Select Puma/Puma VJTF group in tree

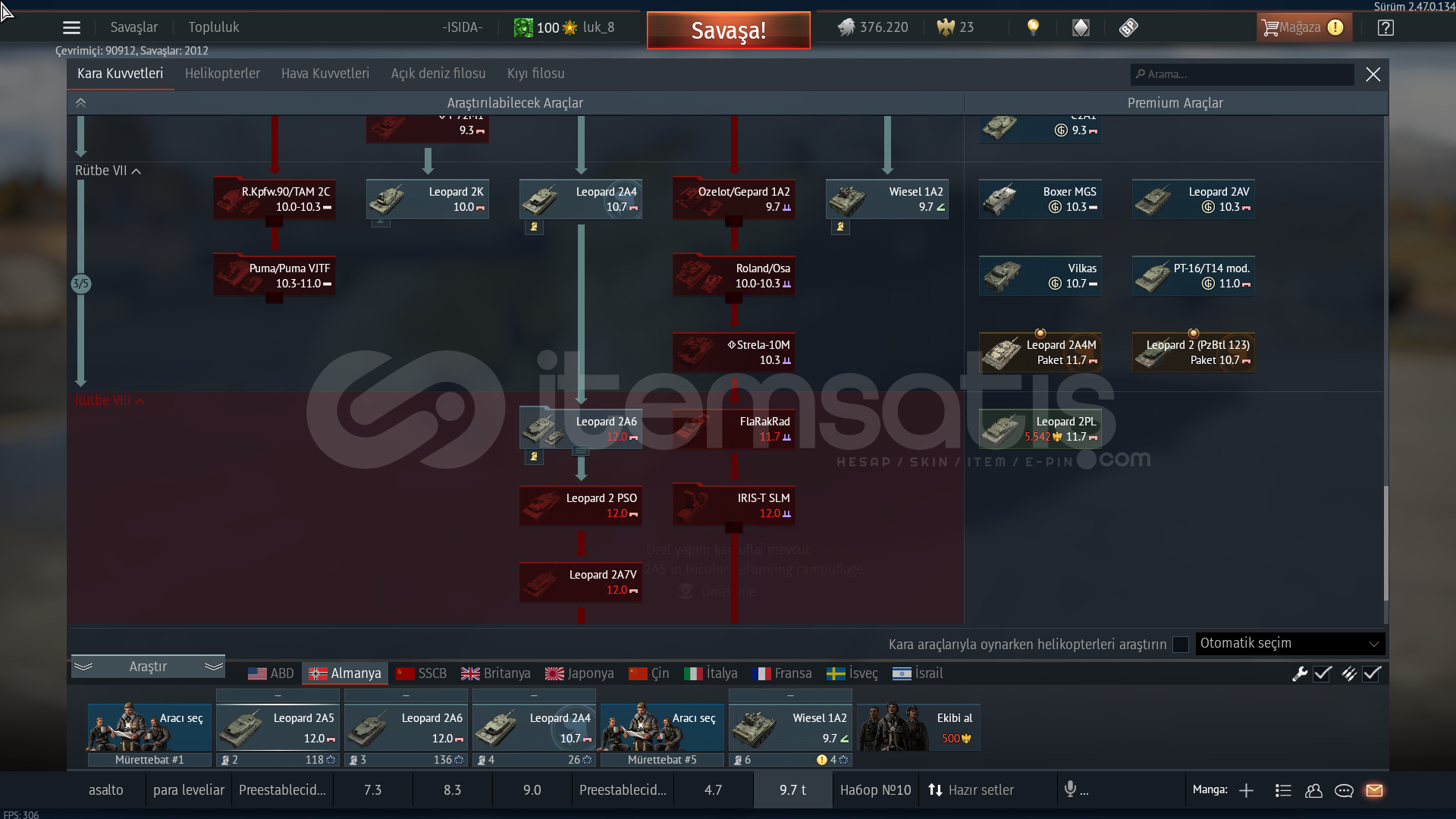pyautogui.click(x=275, y=276)
